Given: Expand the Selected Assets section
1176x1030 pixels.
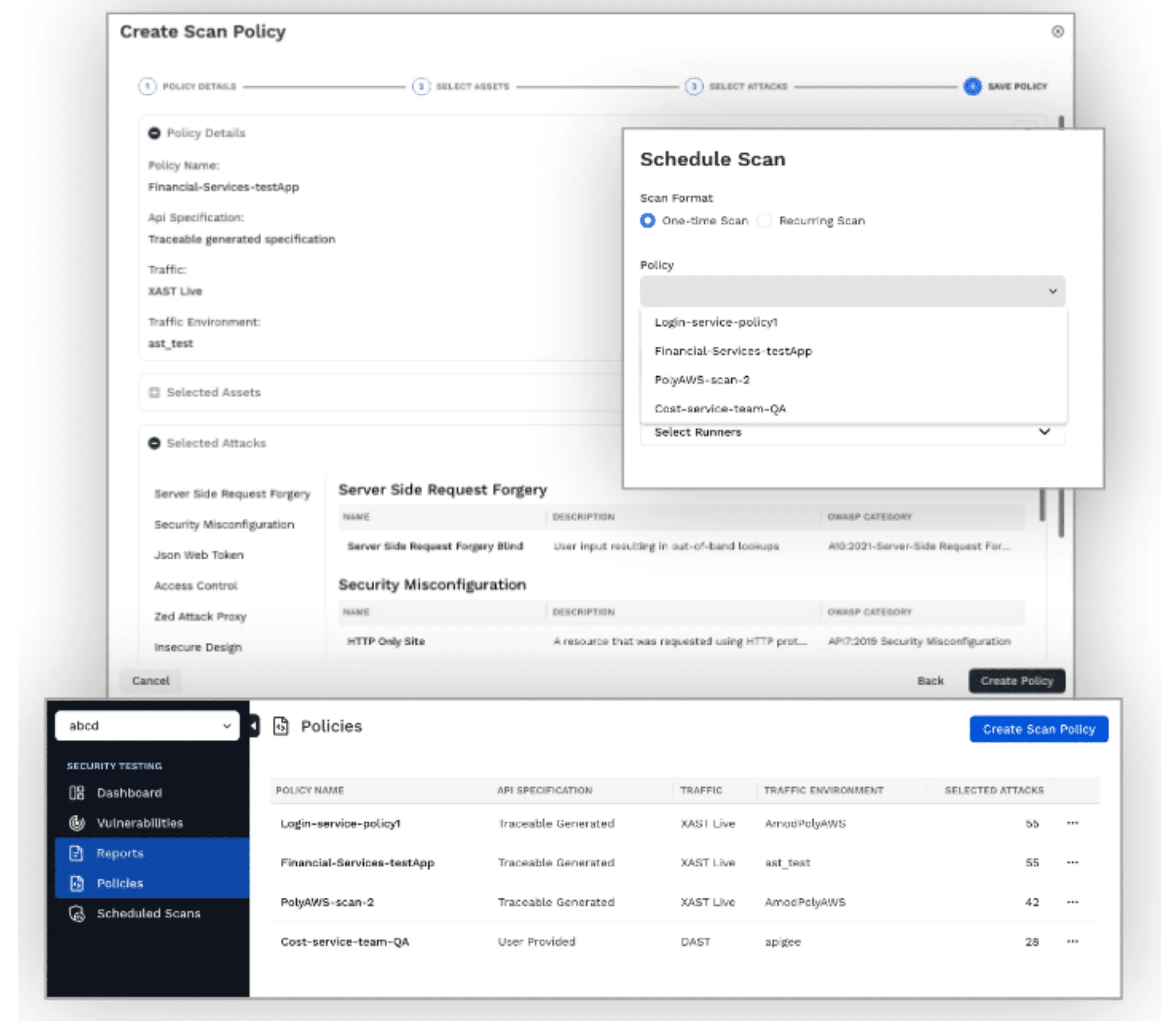Looking at the screenshot, I should (x=154, y=392).
